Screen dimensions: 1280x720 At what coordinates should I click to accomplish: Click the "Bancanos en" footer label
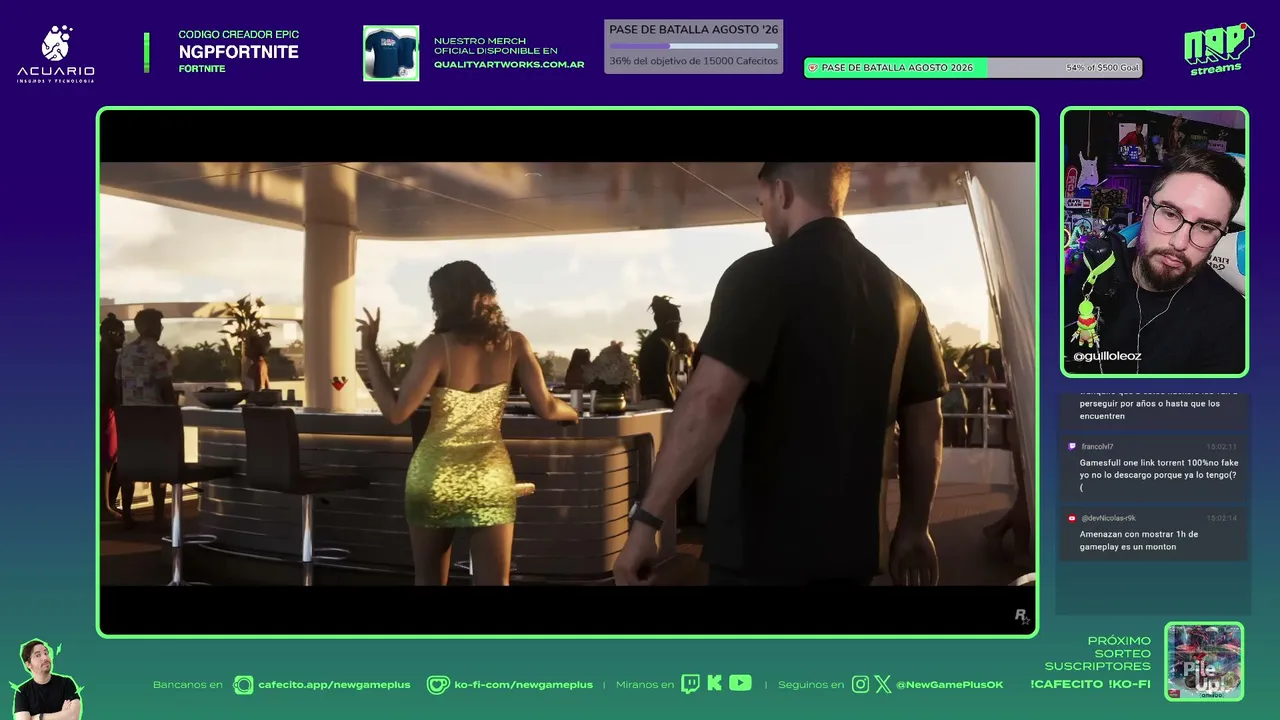188,685
